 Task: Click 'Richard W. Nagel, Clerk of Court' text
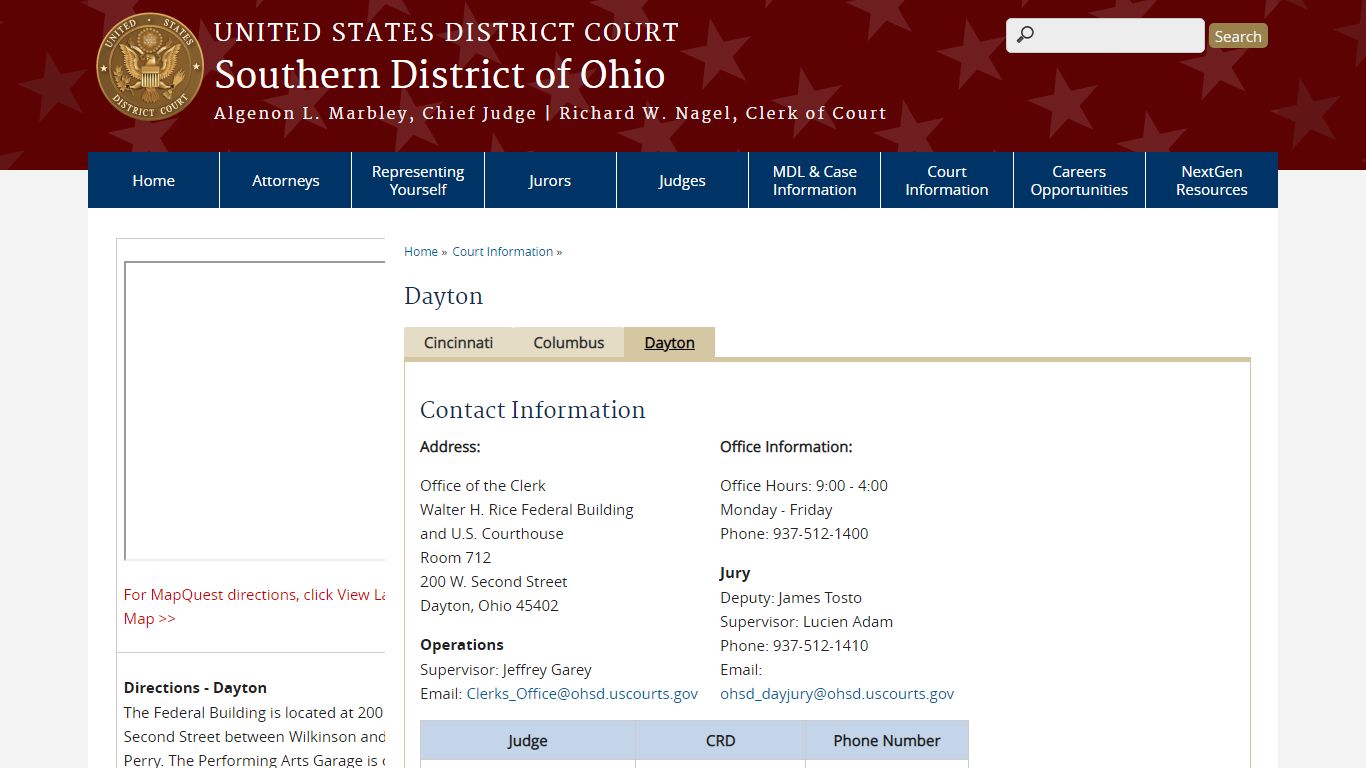click(723, 113)
